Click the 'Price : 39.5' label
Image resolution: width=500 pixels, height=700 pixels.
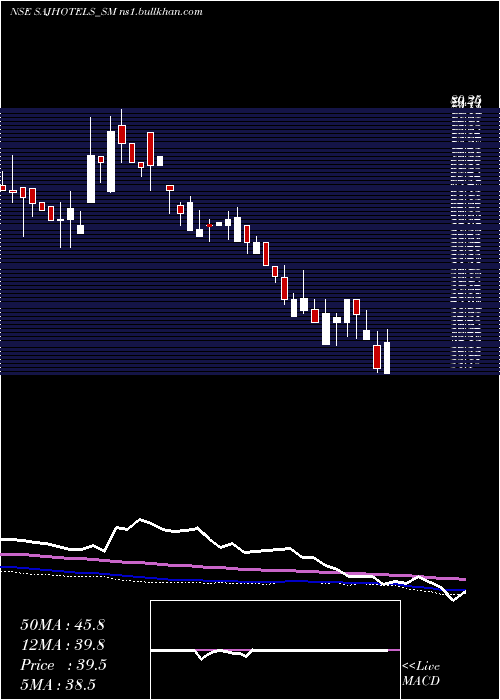(x=63, y=665)
